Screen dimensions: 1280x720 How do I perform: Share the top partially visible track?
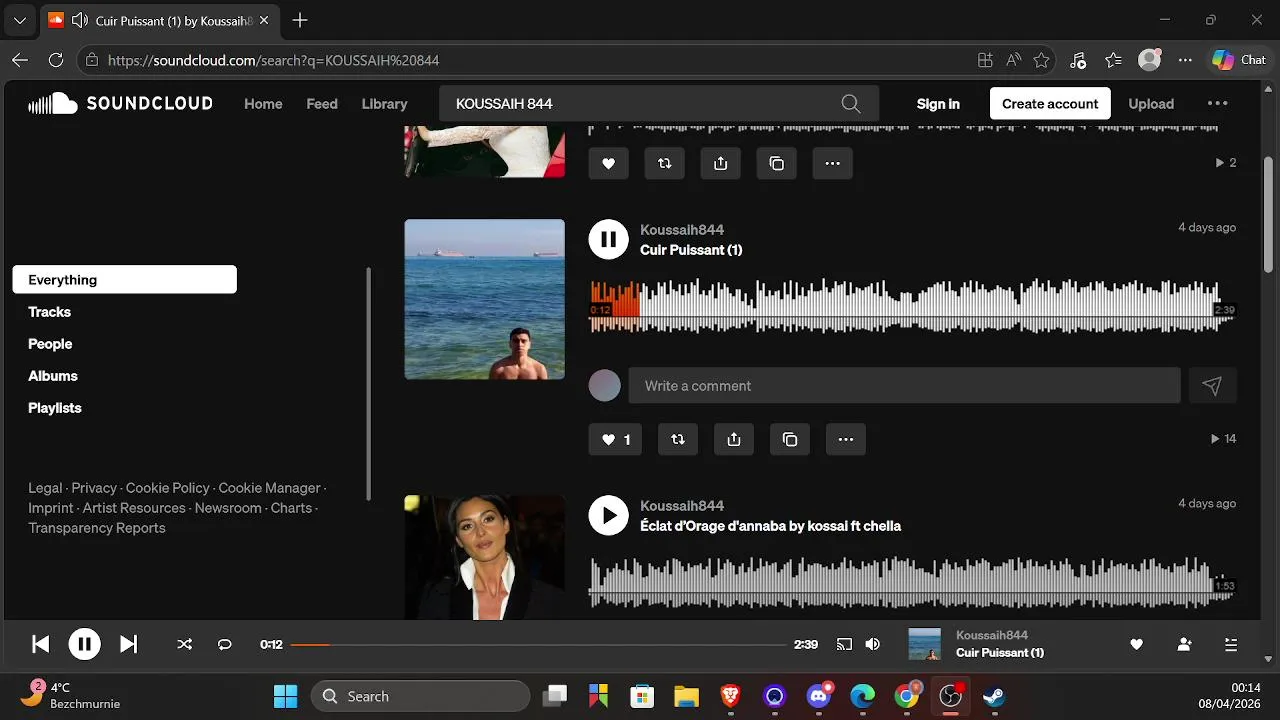(720, 163)
